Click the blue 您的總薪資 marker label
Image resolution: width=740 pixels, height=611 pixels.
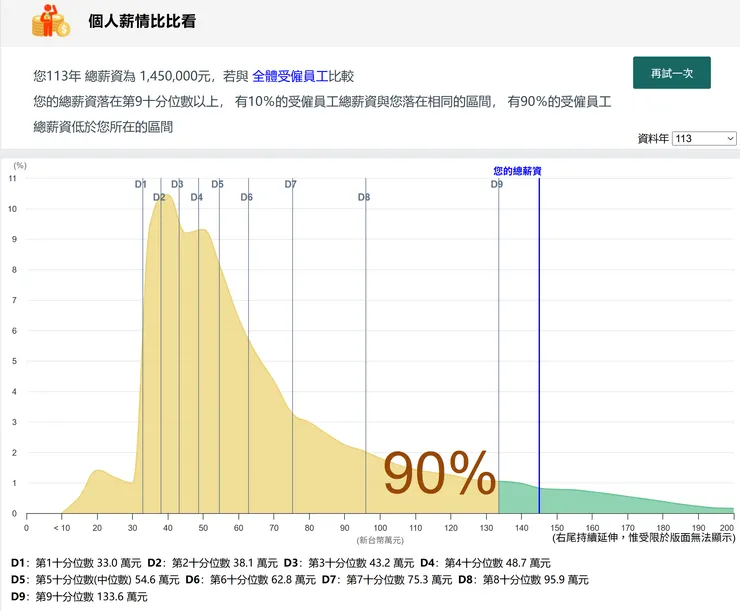517,171
